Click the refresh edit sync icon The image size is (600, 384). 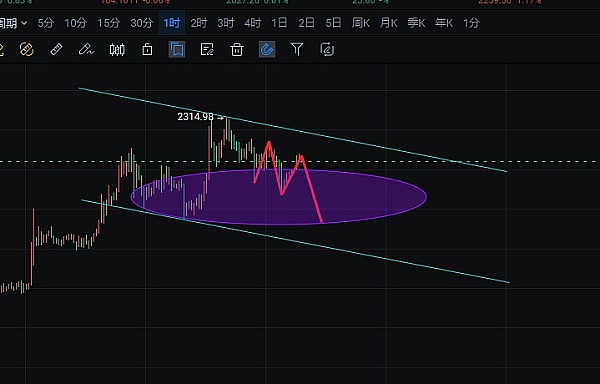[x=327, y=50]
